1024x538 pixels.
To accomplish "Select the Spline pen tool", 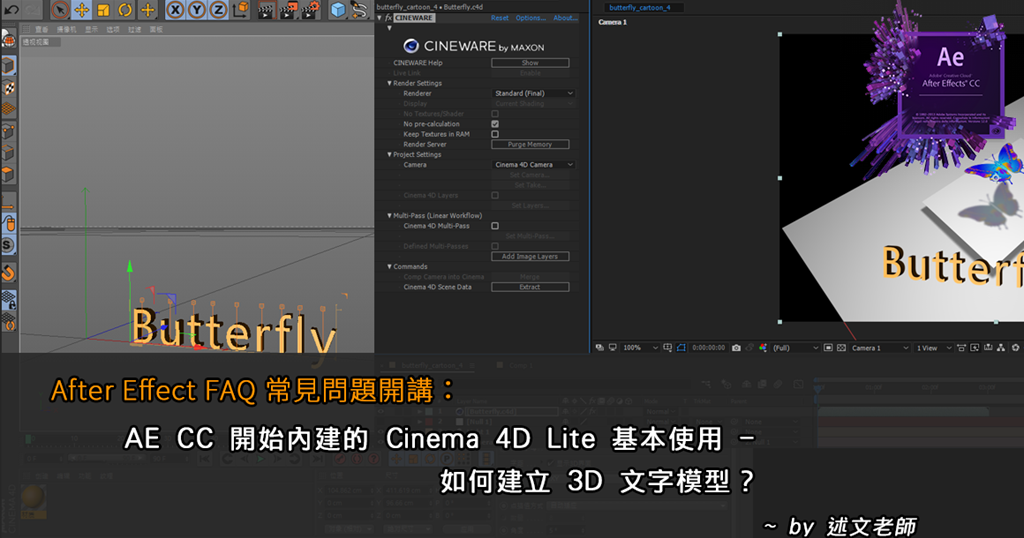I will (x=359, y=10).
